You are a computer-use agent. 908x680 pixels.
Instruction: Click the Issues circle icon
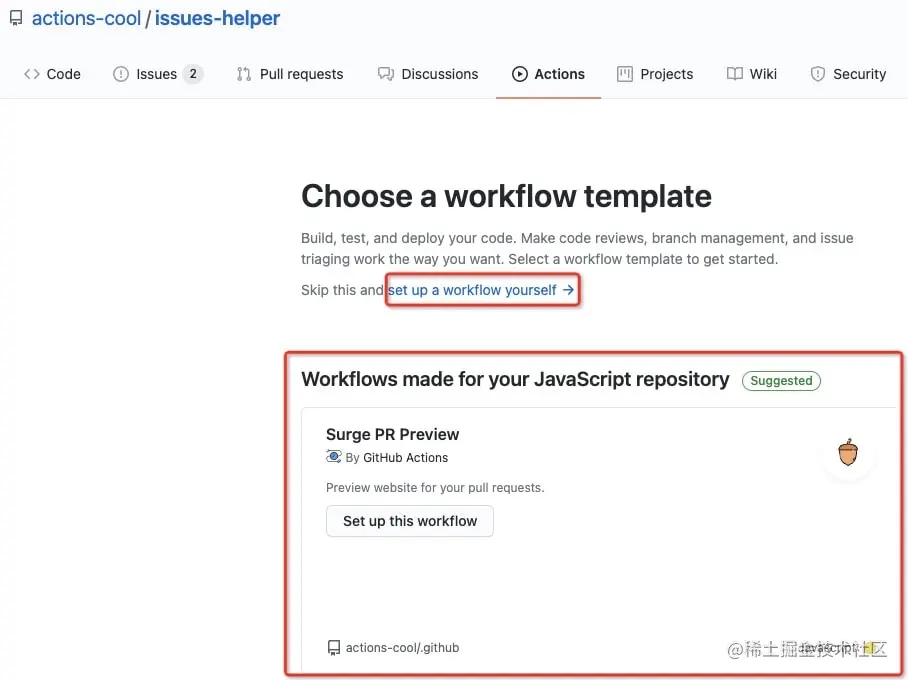pos(121,74)
